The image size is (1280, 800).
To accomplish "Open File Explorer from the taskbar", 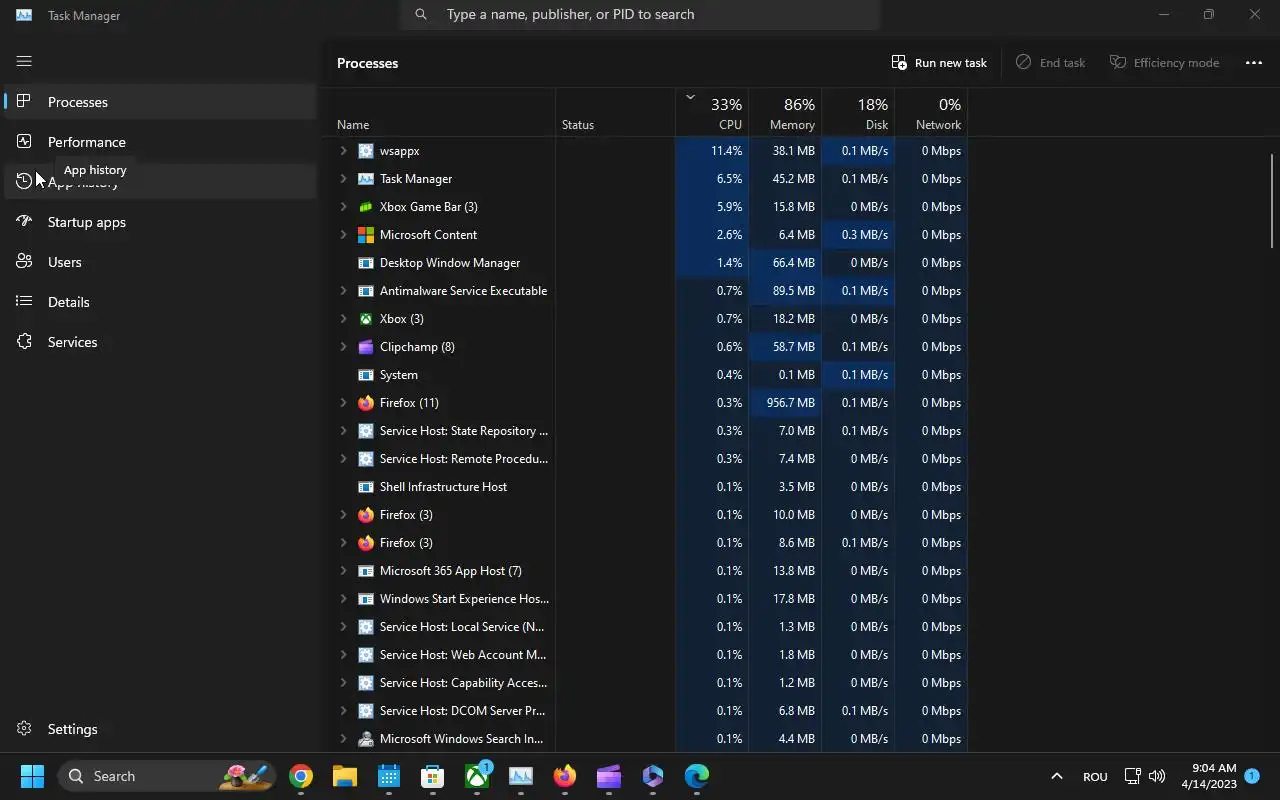I will point(345,776).
